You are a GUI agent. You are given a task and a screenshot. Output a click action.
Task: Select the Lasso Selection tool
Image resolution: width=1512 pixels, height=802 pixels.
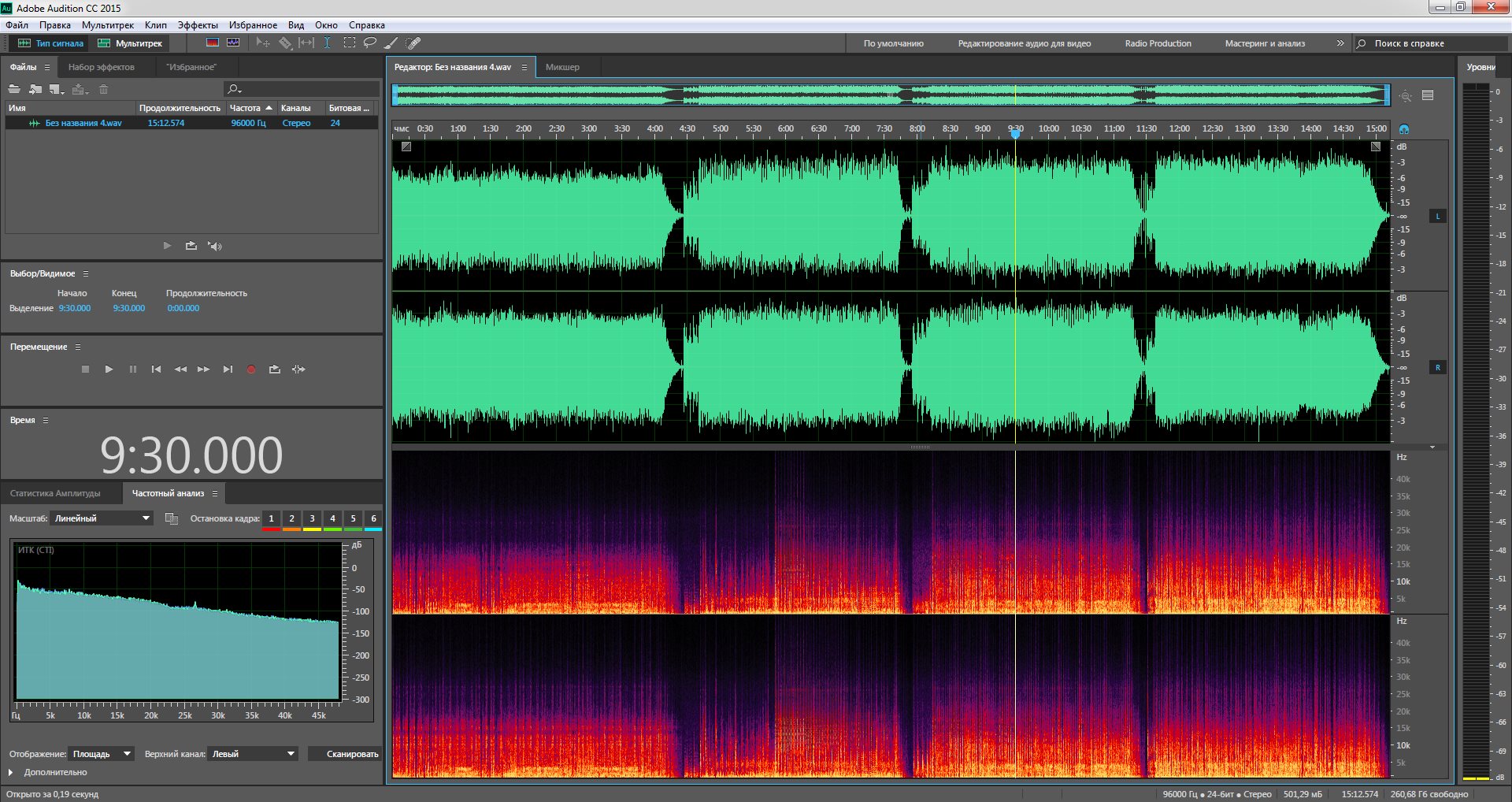(369, 43)
